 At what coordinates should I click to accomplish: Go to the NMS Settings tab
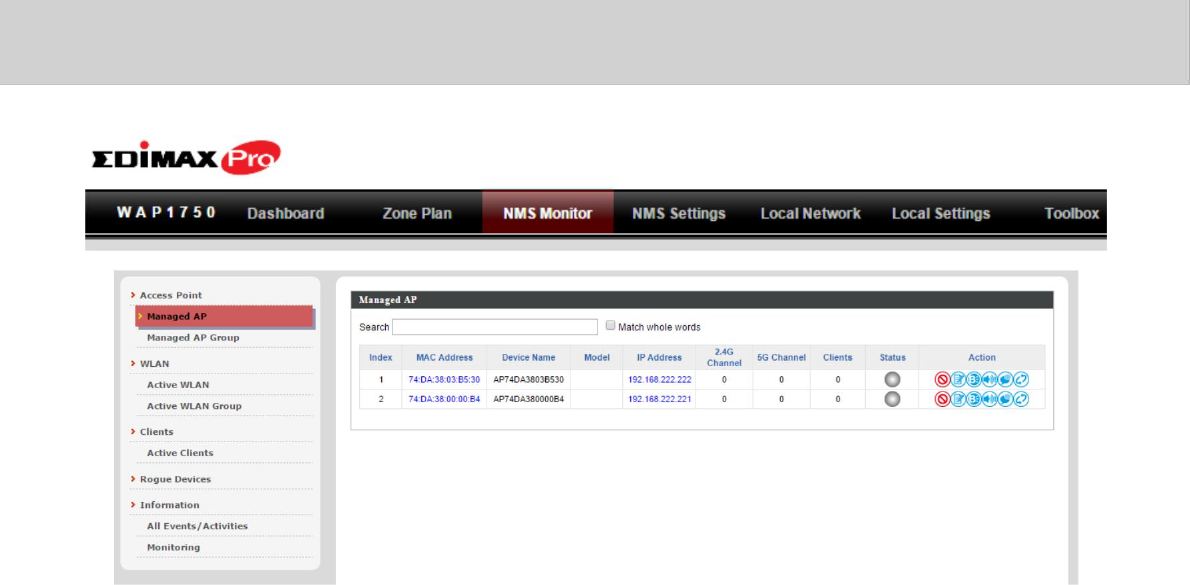678,213
